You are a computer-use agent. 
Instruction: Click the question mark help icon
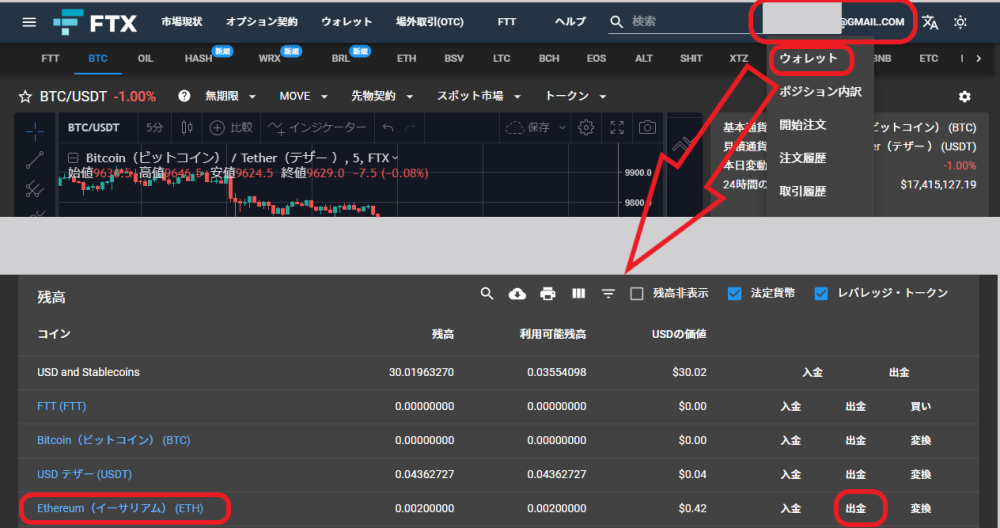coord(184,96)
